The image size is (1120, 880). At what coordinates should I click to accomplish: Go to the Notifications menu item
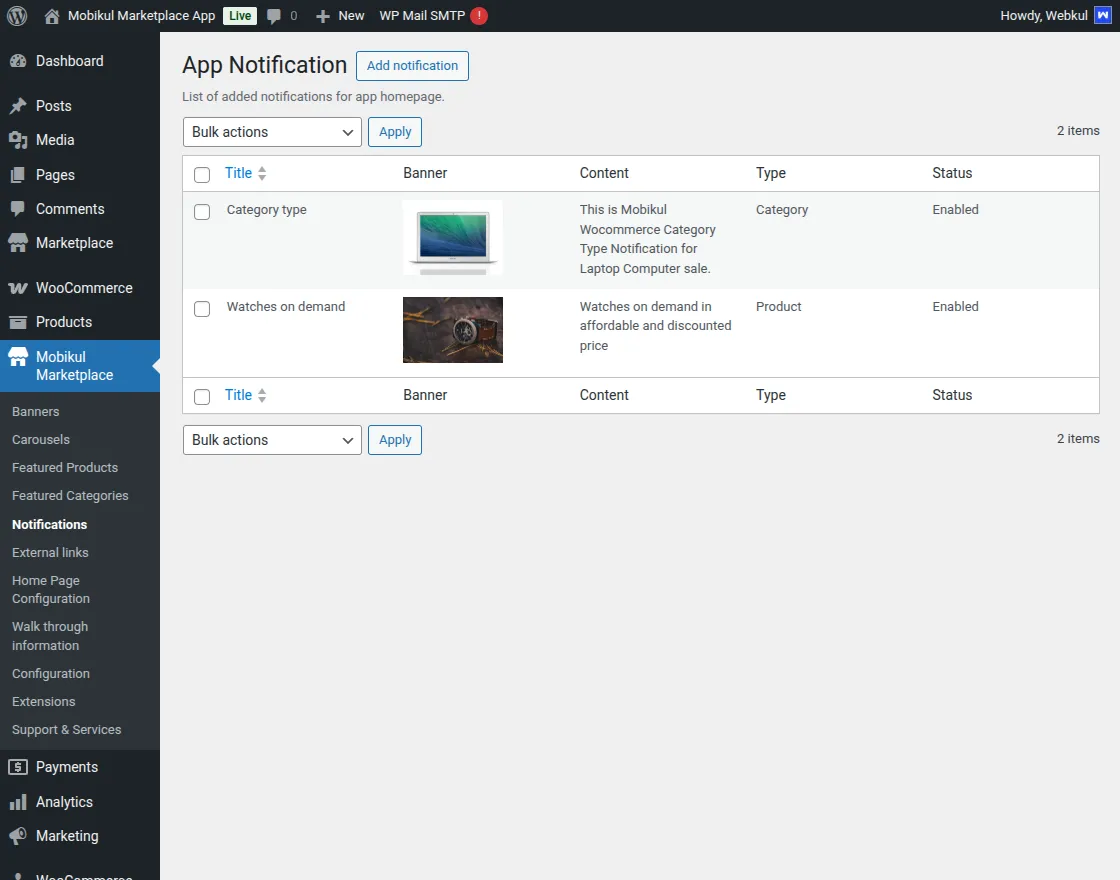coord(49,524)
